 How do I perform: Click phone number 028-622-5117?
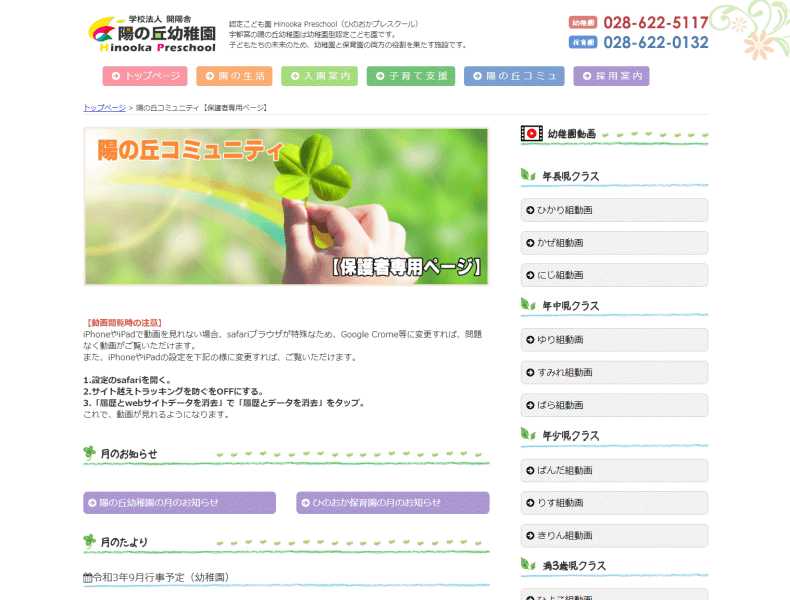click(x=656, y=23)
